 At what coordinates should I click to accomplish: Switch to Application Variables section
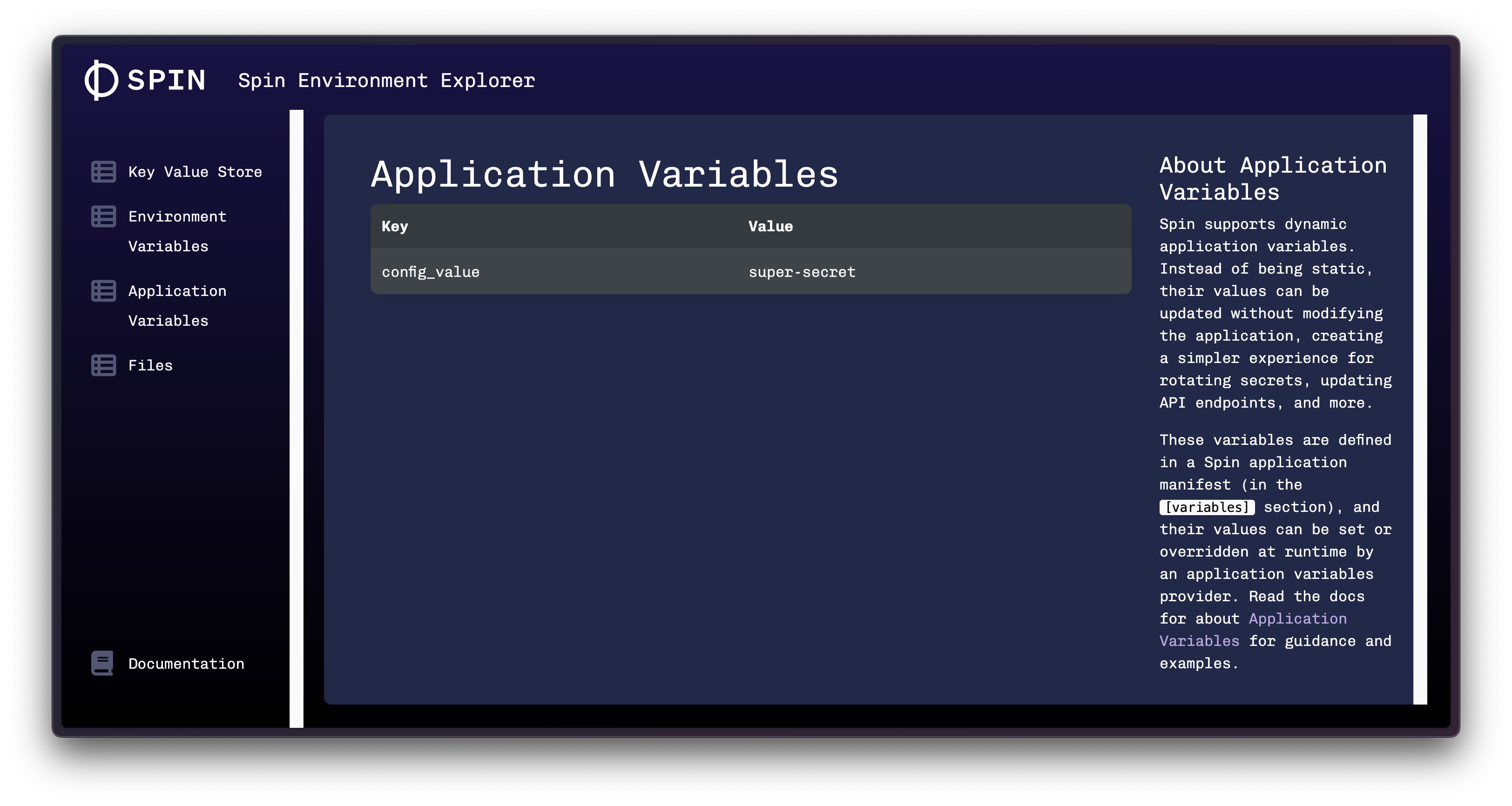pyautogui.click(x=177, y=306)
